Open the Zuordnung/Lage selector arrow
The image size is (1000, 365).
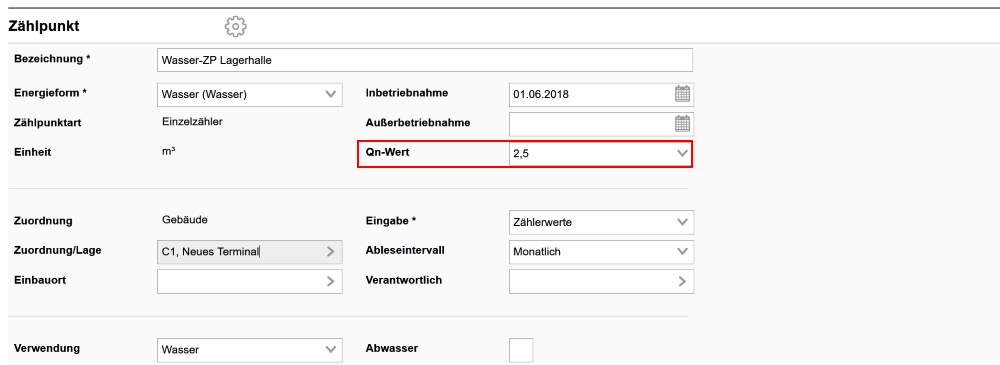pyautogui.click(x=330, y=251)
